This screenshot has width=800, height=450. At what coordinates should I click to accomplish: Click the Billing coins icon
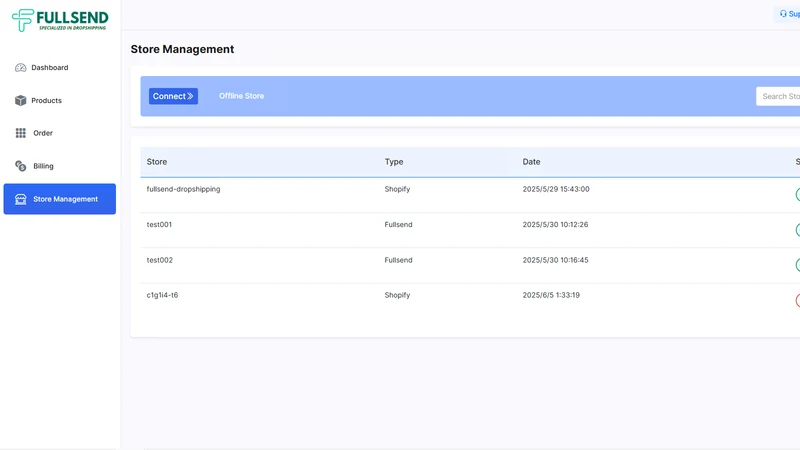click(20, 166)
